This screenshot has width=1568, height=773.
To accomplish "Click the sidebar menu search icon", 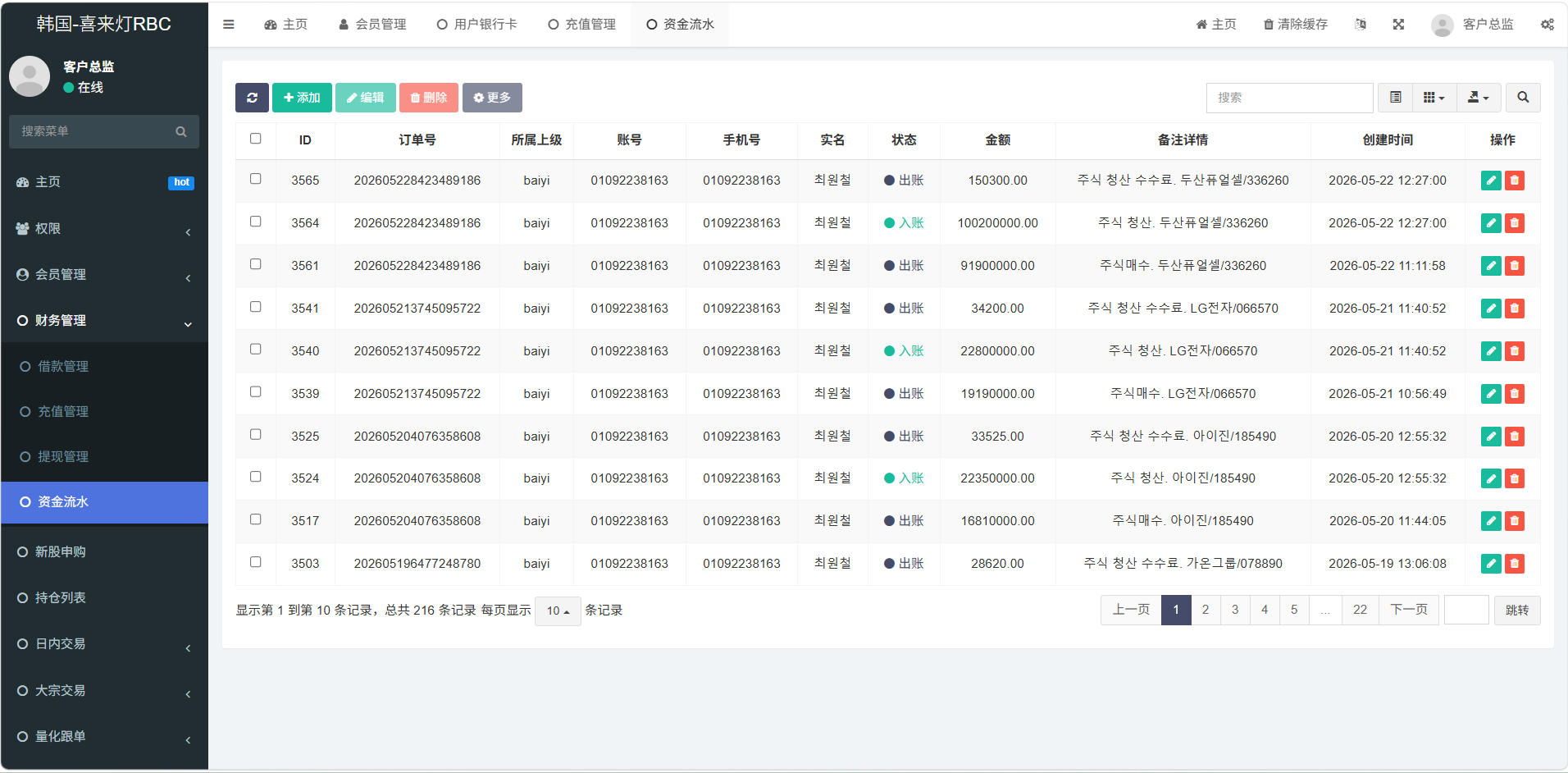I will tap(181, 131).
